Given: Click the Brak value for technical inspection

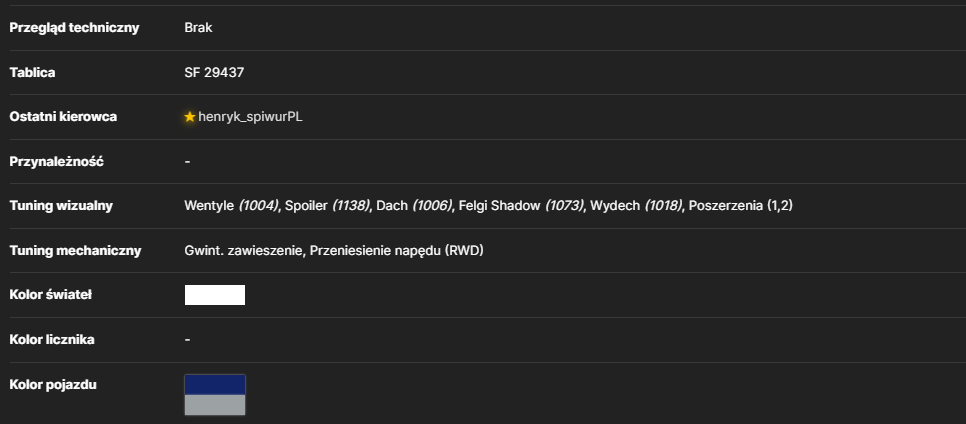Looking at the screenshot, I should [x=198, y=28].
